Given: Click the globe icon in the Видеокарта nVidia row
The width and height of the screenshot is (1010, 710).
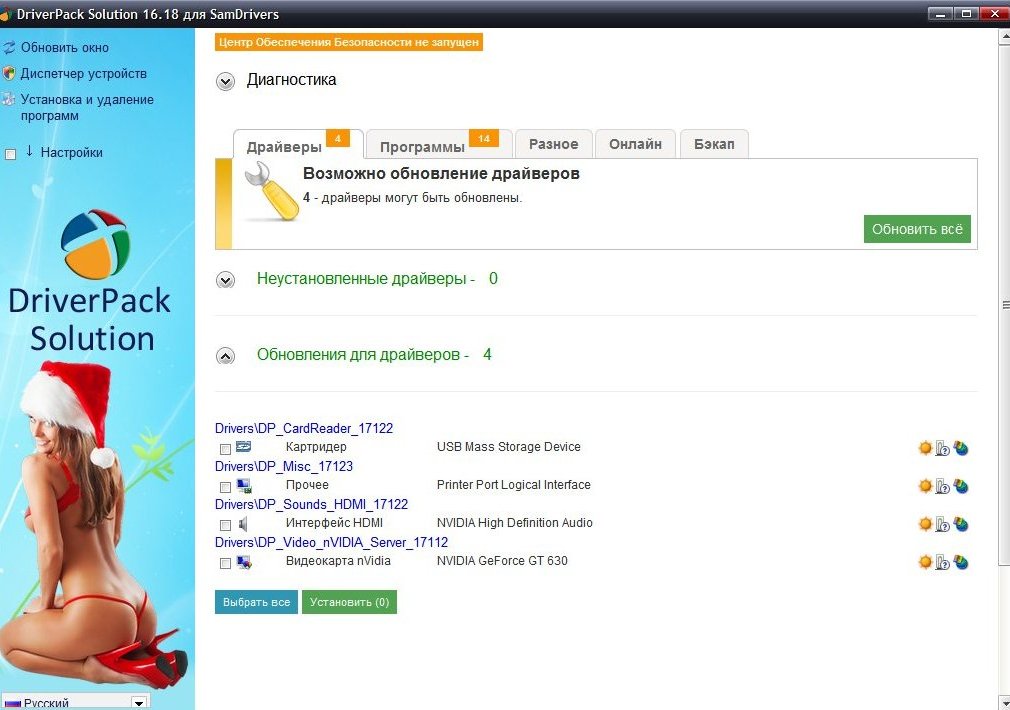Looking at the screenshot, I should 961,562.
